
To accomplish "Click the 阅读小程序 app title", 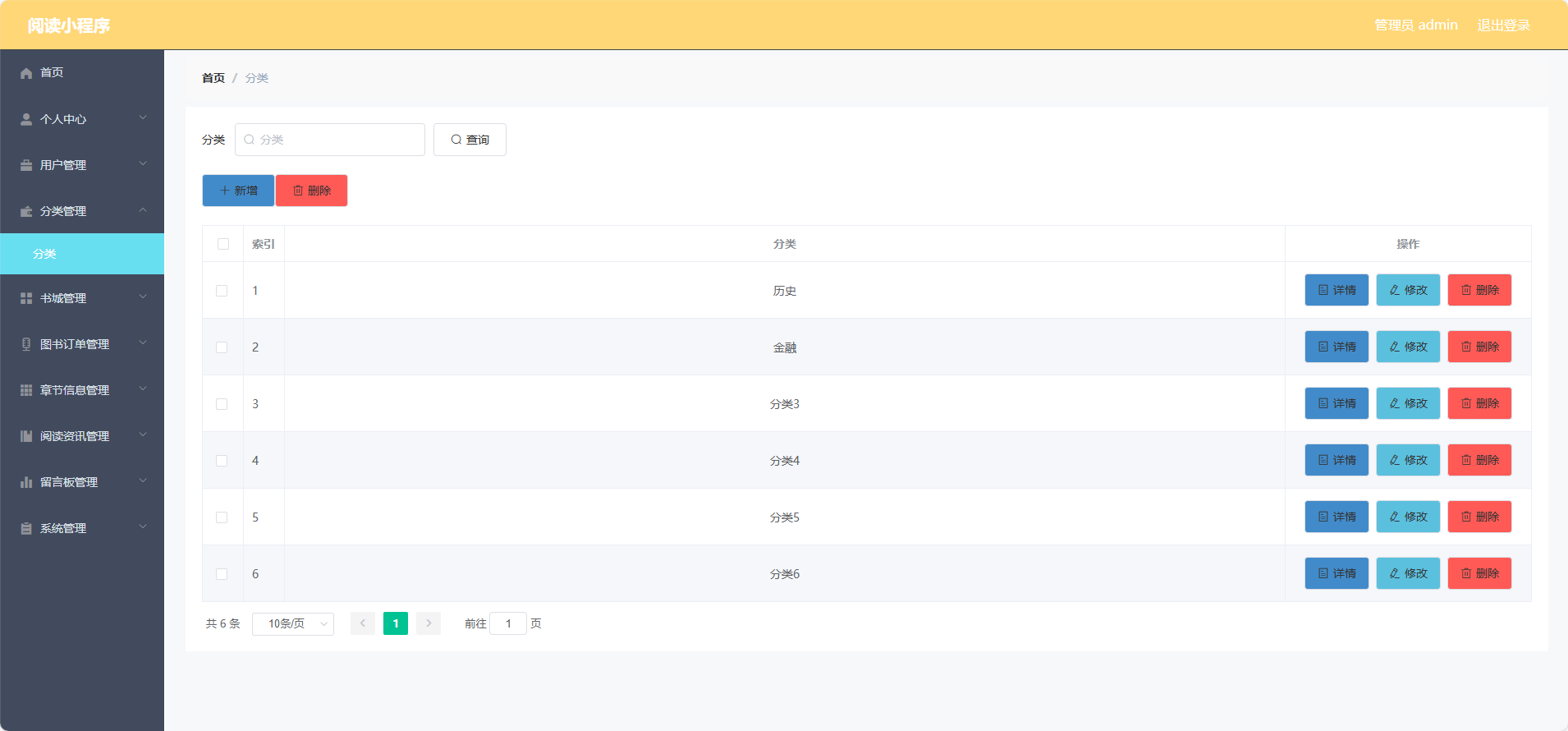I will click(68, 25).
